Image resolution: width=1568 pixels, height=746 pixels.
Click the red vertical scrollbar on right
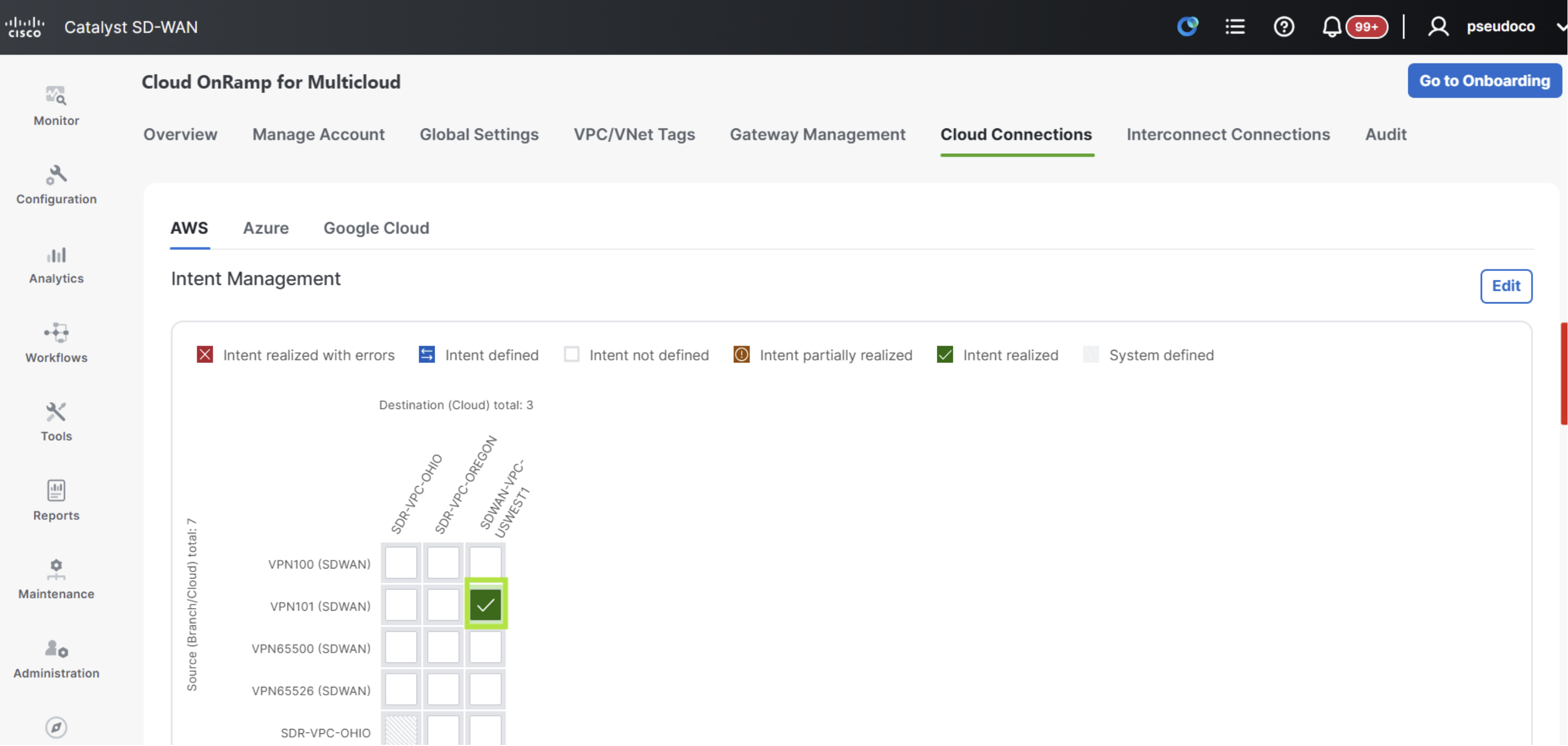(x=1564, y=374)
